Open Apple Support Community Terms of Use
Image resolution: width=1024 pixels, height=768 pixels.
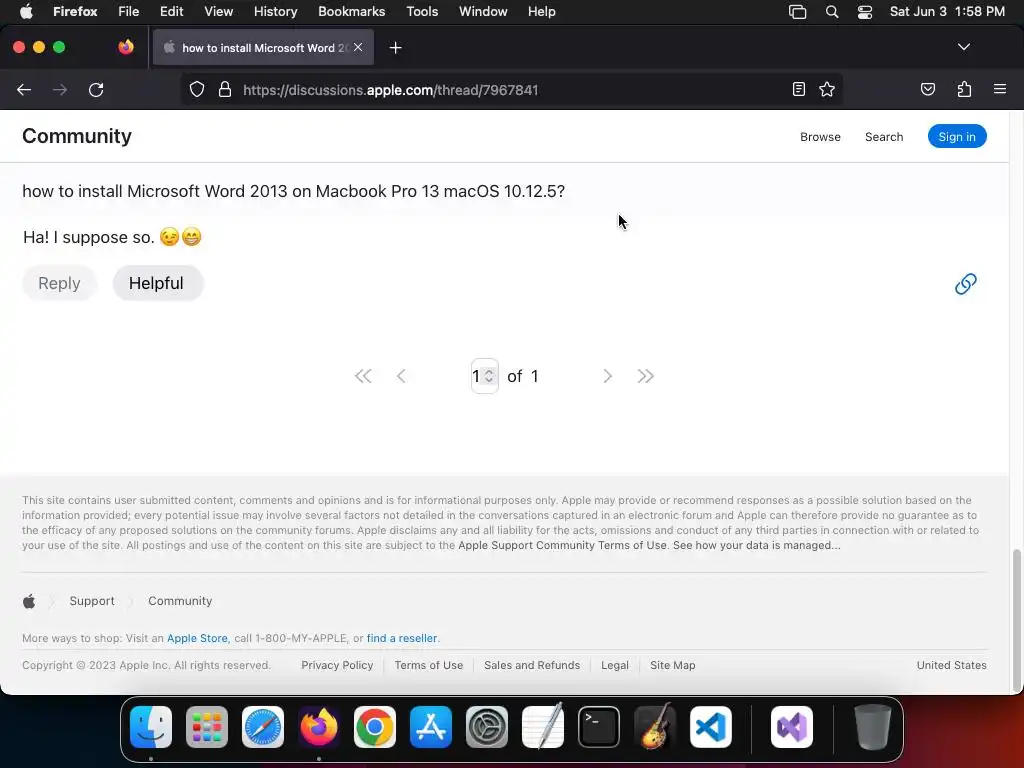click(562, 545)
